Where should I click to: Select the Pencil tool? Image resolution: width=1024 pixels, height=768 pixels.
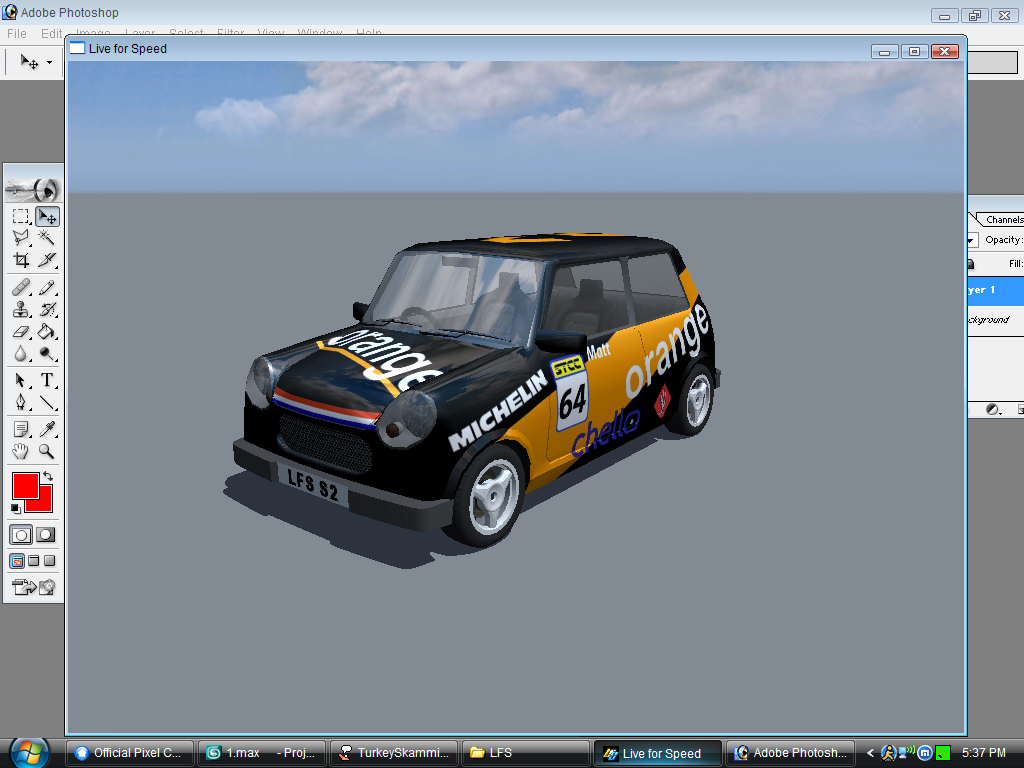coord(47,287)
